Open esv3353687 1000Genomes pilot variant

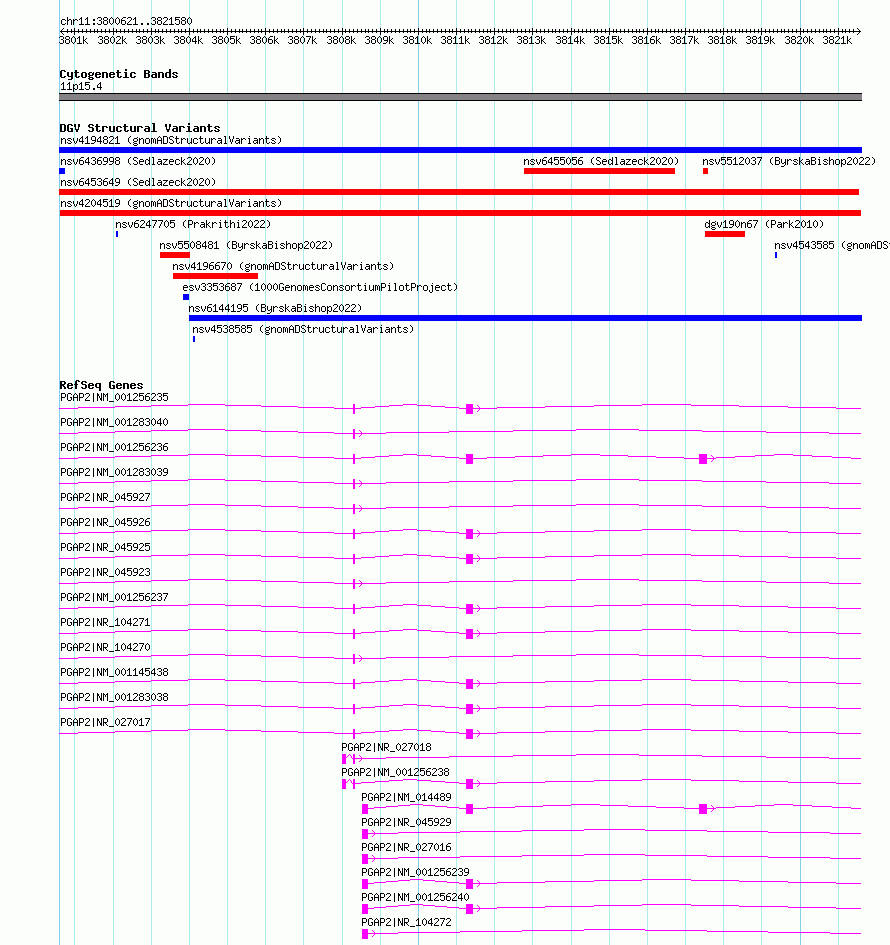(x=320, y=288)
